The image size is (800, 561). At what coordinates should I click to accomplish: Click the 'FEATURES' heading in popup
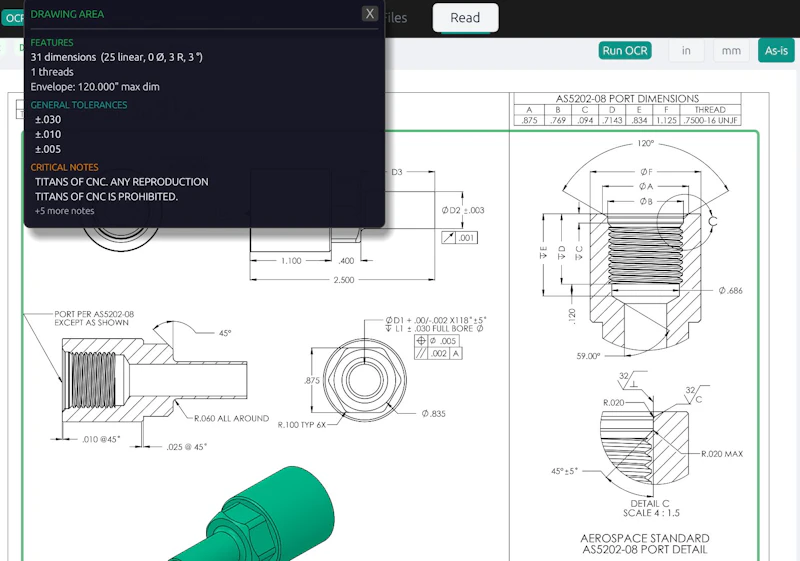tap(52, 42)
